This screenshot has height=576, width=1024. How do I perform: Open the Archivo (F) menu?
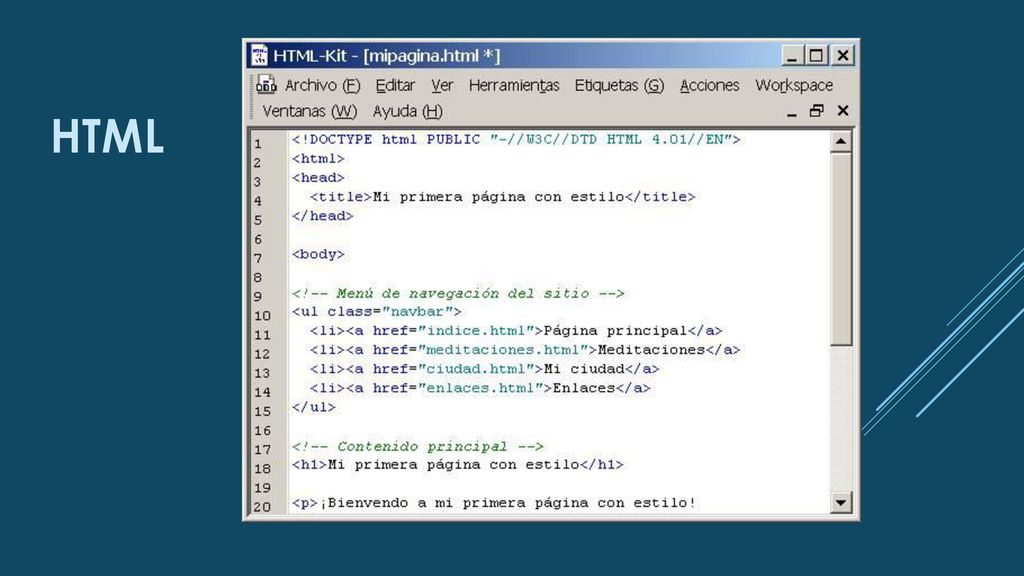tap(323, 86)
